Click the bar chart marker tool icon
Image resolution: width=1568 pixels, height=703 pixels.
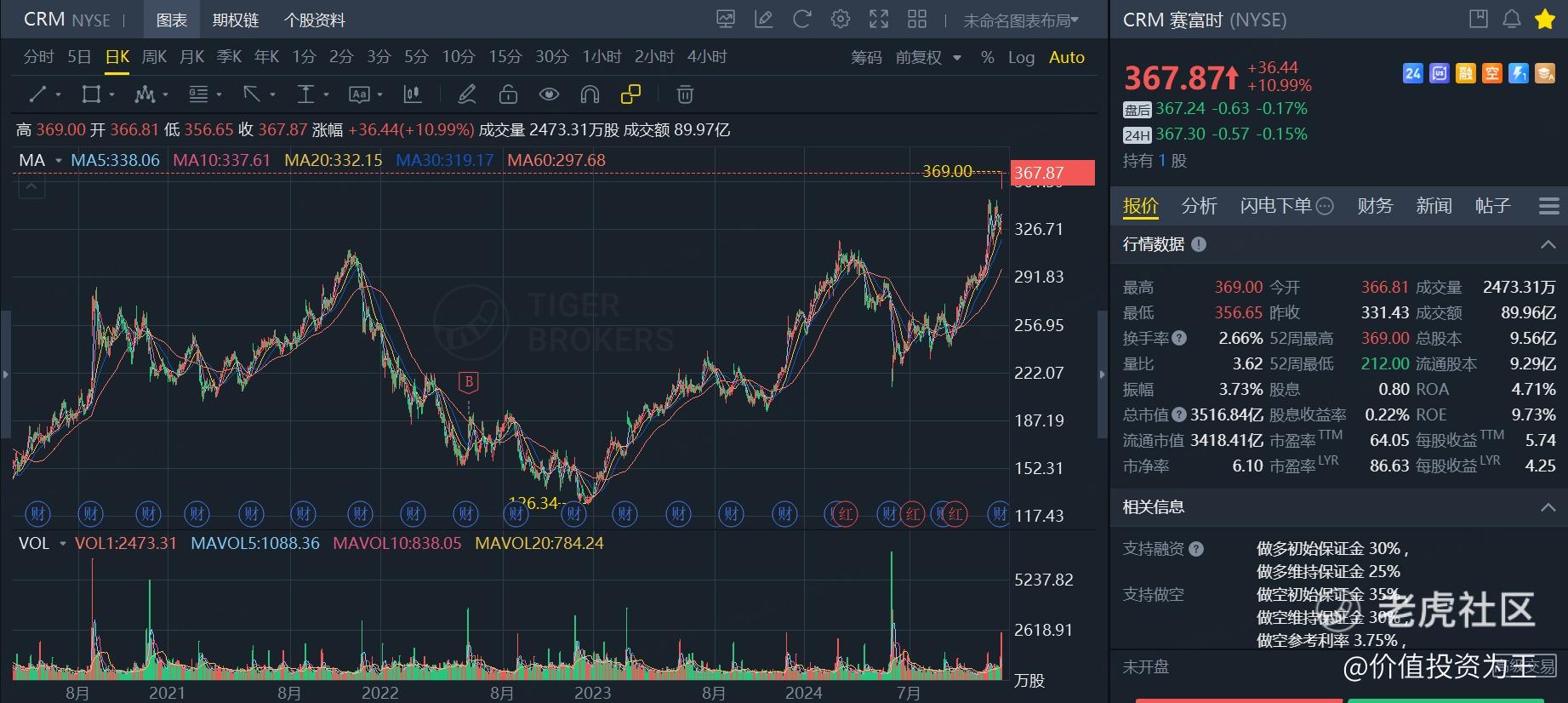413,94
